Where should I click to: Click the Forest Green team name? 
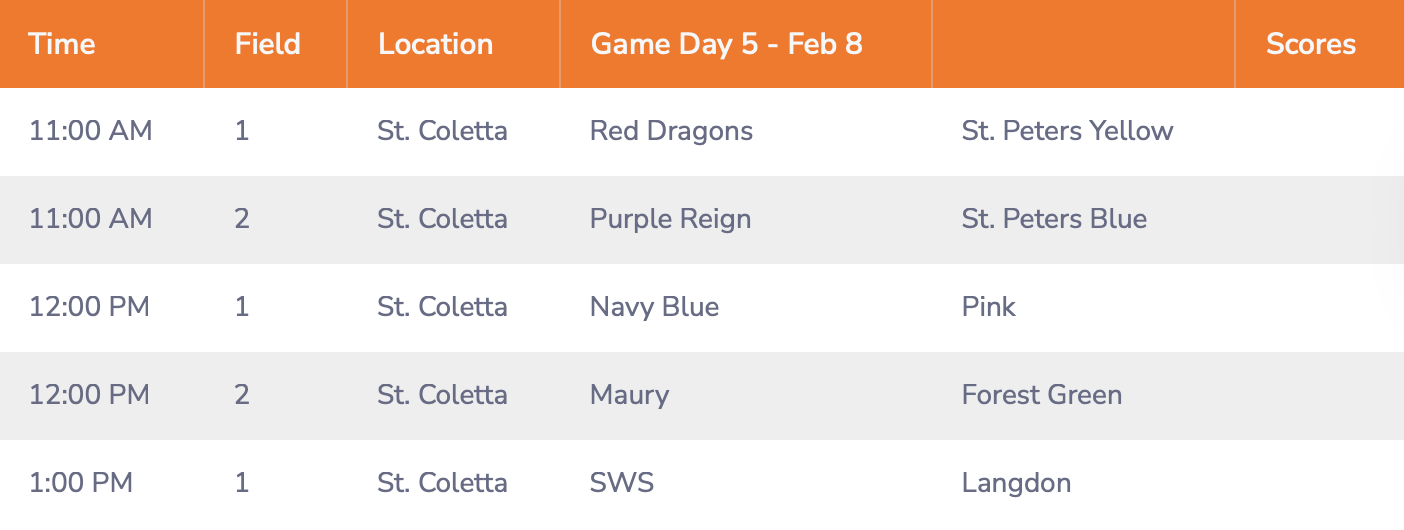point(1041,395)
